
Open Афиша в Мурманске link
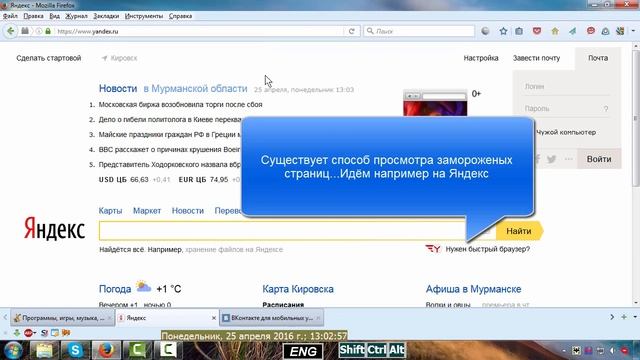(x=473, y=289)
